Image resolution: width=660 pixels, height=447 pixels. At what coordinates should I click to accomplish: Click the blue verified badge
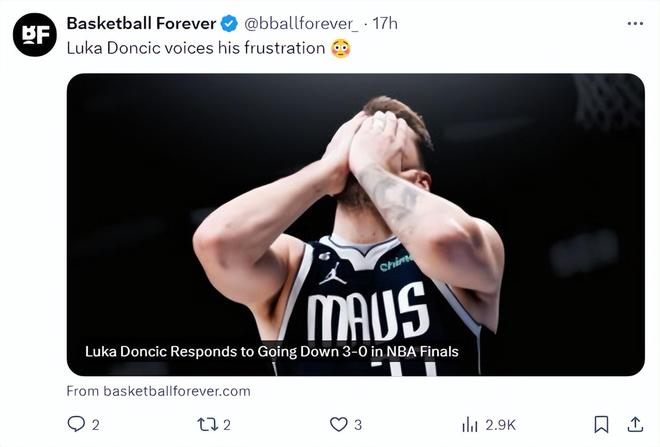(x=228, y=23)
